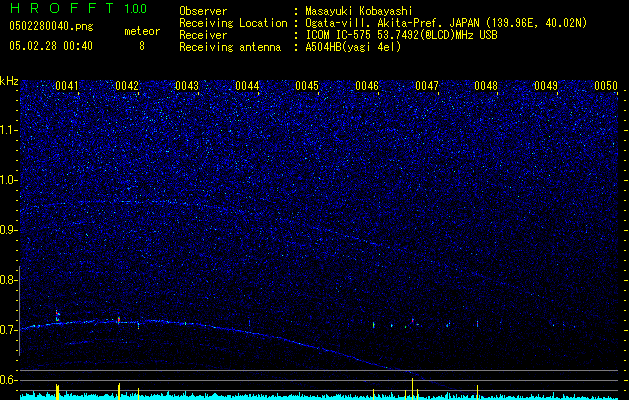Screen dimensions: 629x400
Task: Click the 0.9 kHz axis label
Action: tap(9, 230)
